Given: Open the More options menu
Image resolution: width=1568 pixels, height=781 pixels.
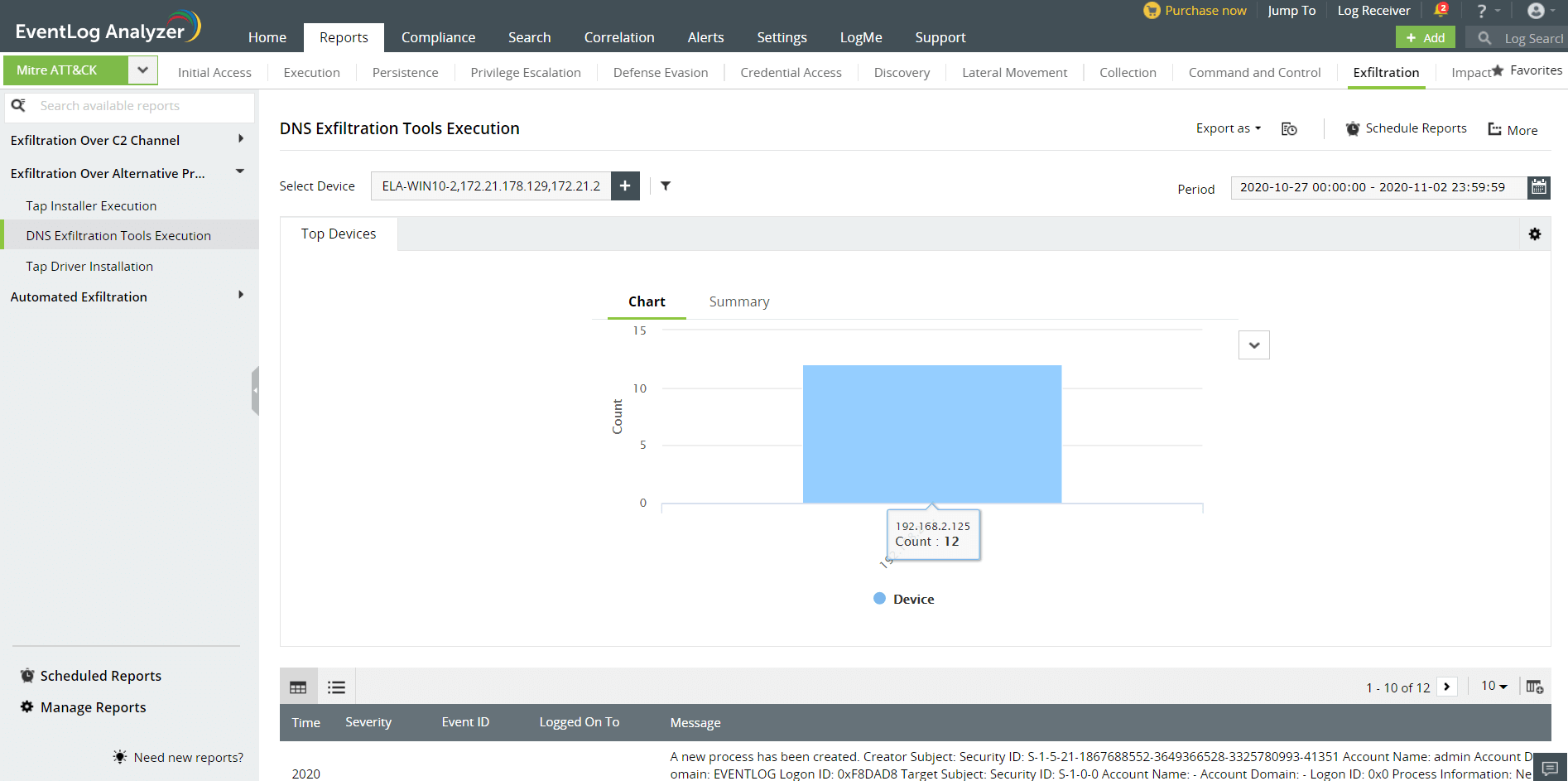Looking at the screenshot, I should (x=1513, y=130).
